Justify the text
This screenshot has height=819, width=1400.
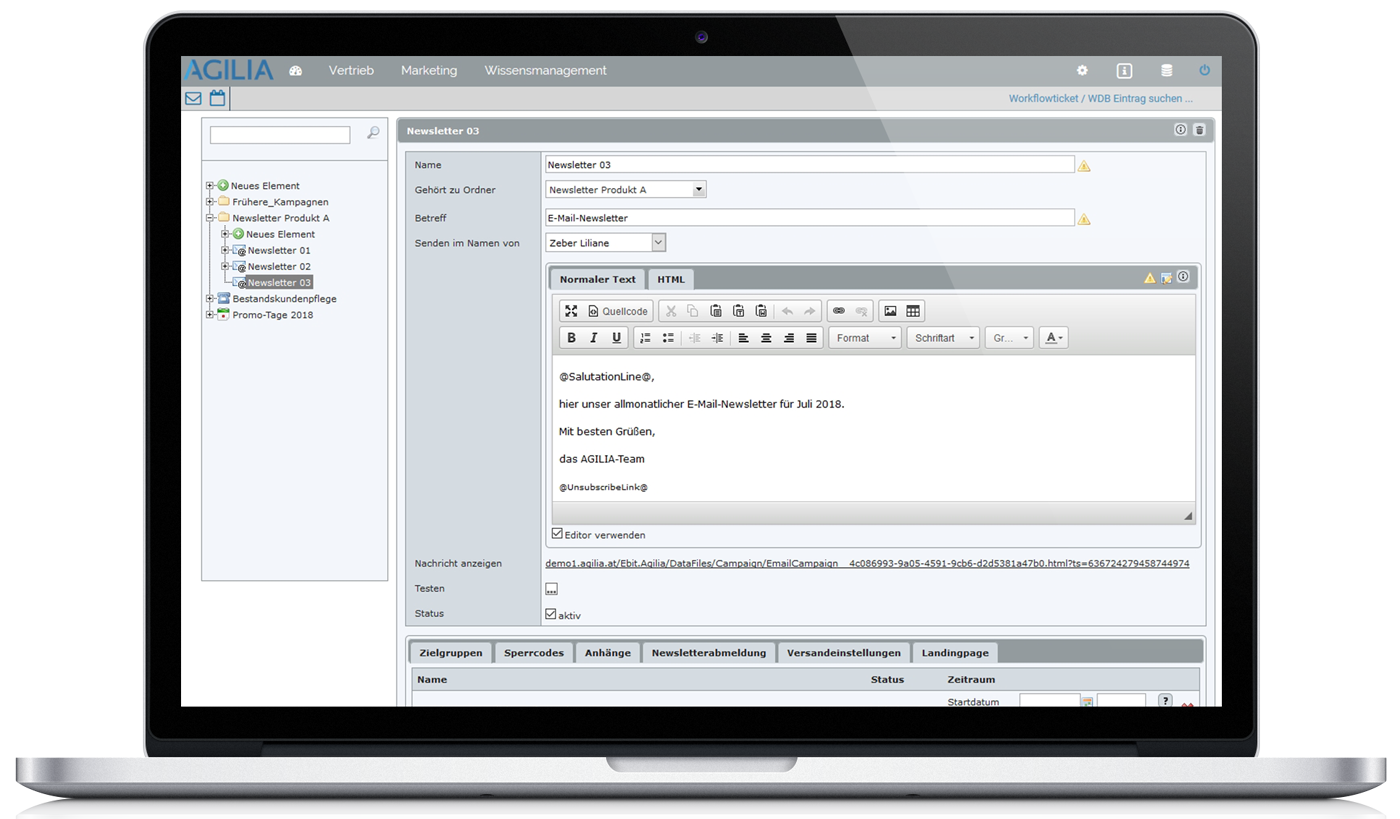pos(811,338)
